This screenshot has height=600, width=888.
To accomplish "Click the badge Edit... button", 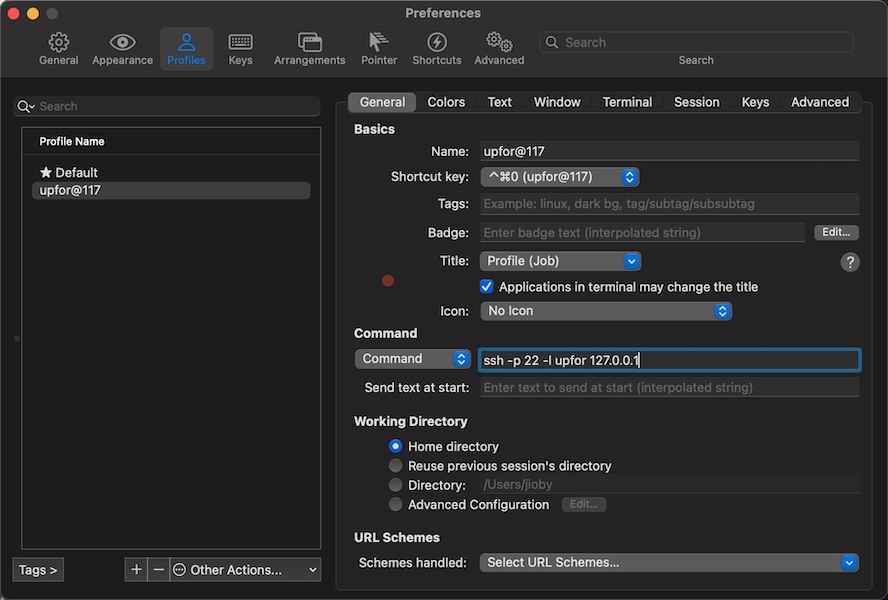I will [x=836, y=232].
